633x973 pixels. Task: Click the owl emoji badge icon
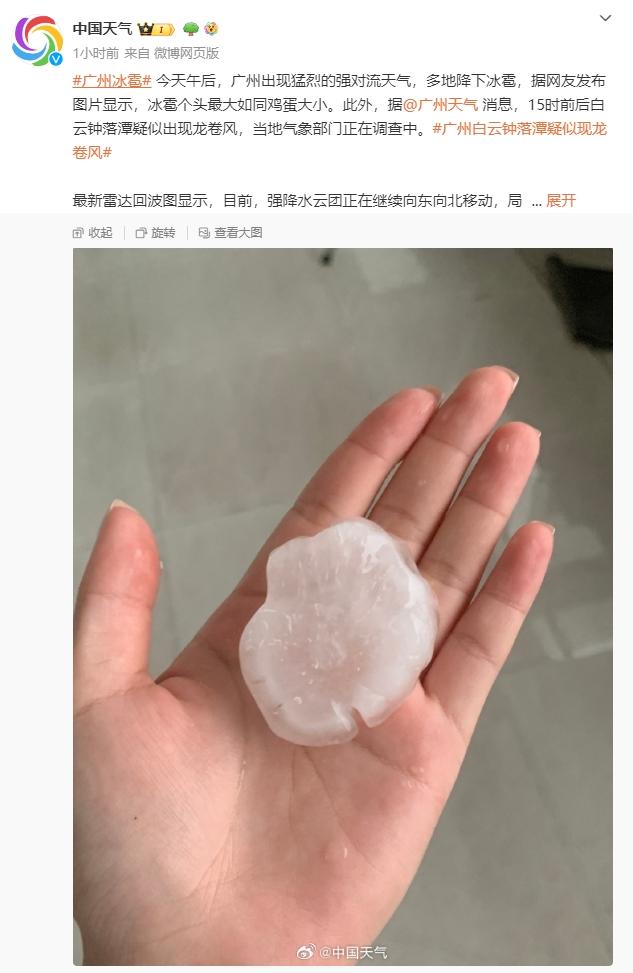[x=211, y=29]
